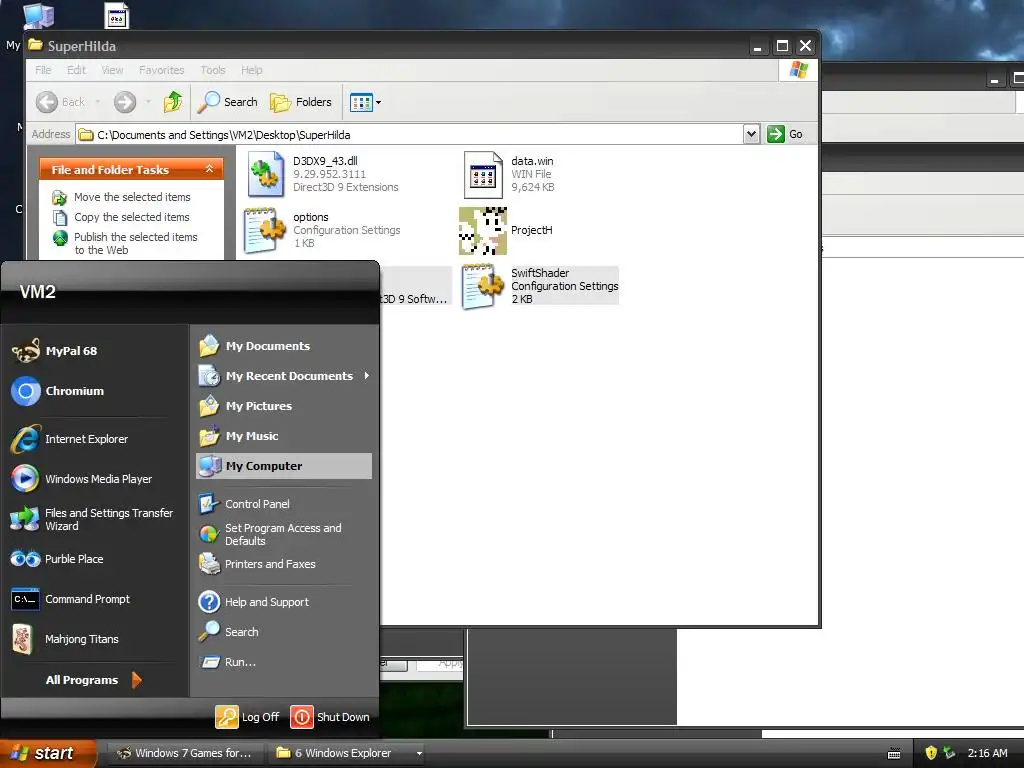Screen dimensions: 1024x768
Task: Open Control Panel
Action: 283,504
